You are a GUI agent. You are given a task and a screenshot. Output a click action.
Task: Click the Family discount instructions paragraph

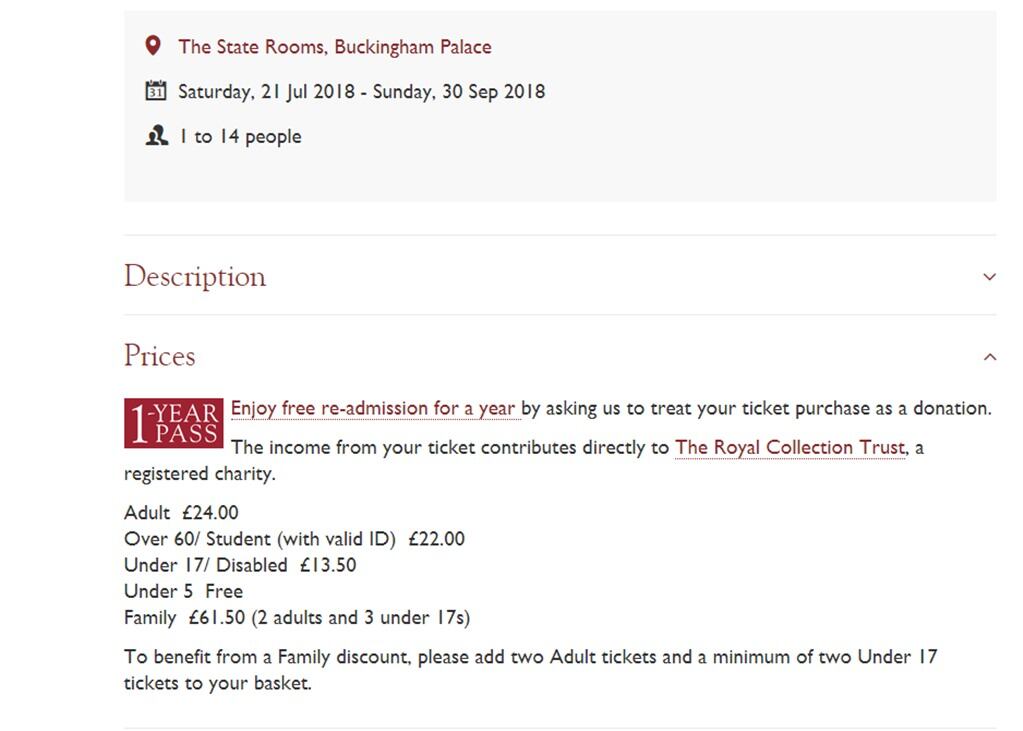pyautogui.click(x=530, y=670)
